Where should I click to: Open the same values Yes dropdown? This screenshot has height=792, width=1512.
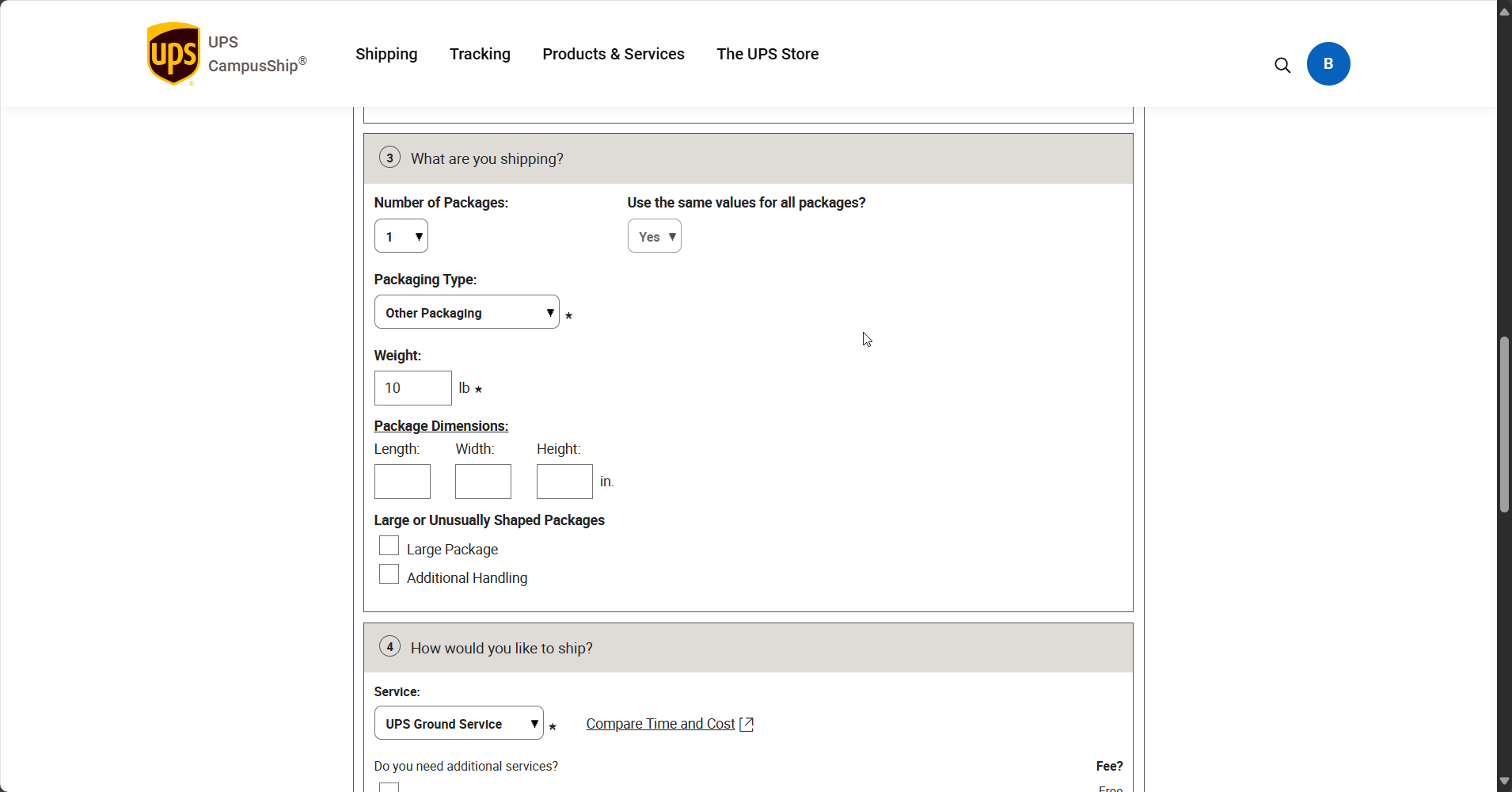(x=654, y=236)
